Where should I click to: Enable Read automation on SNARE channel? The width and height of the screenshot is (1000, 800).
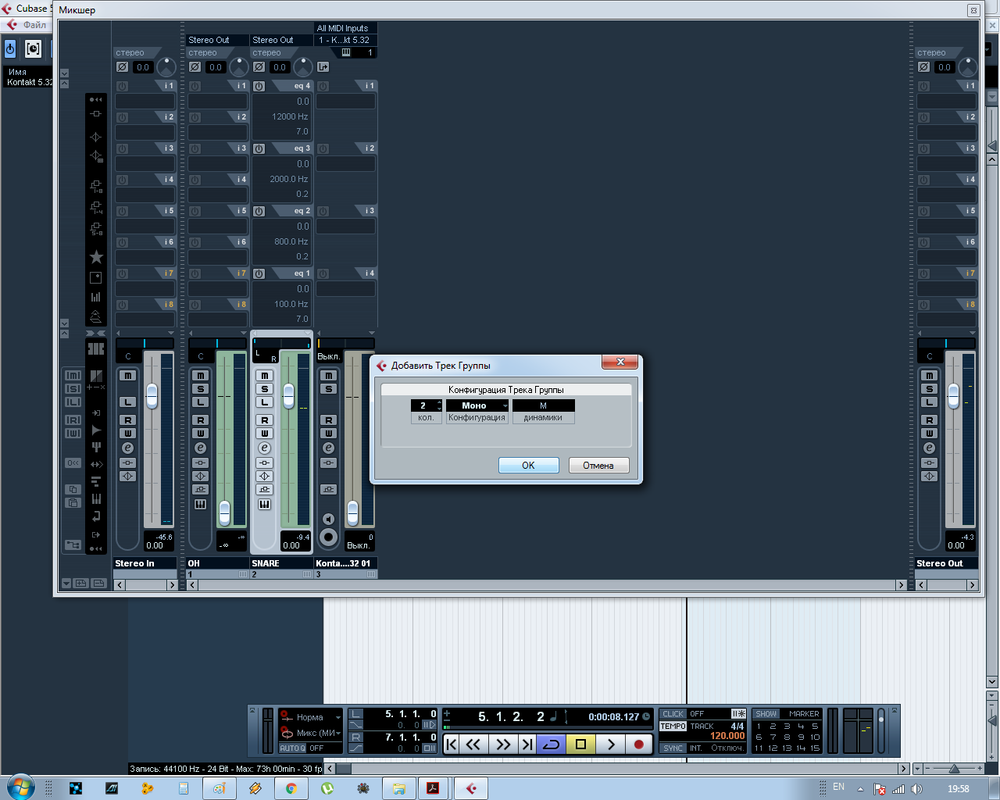pos(265,420)
